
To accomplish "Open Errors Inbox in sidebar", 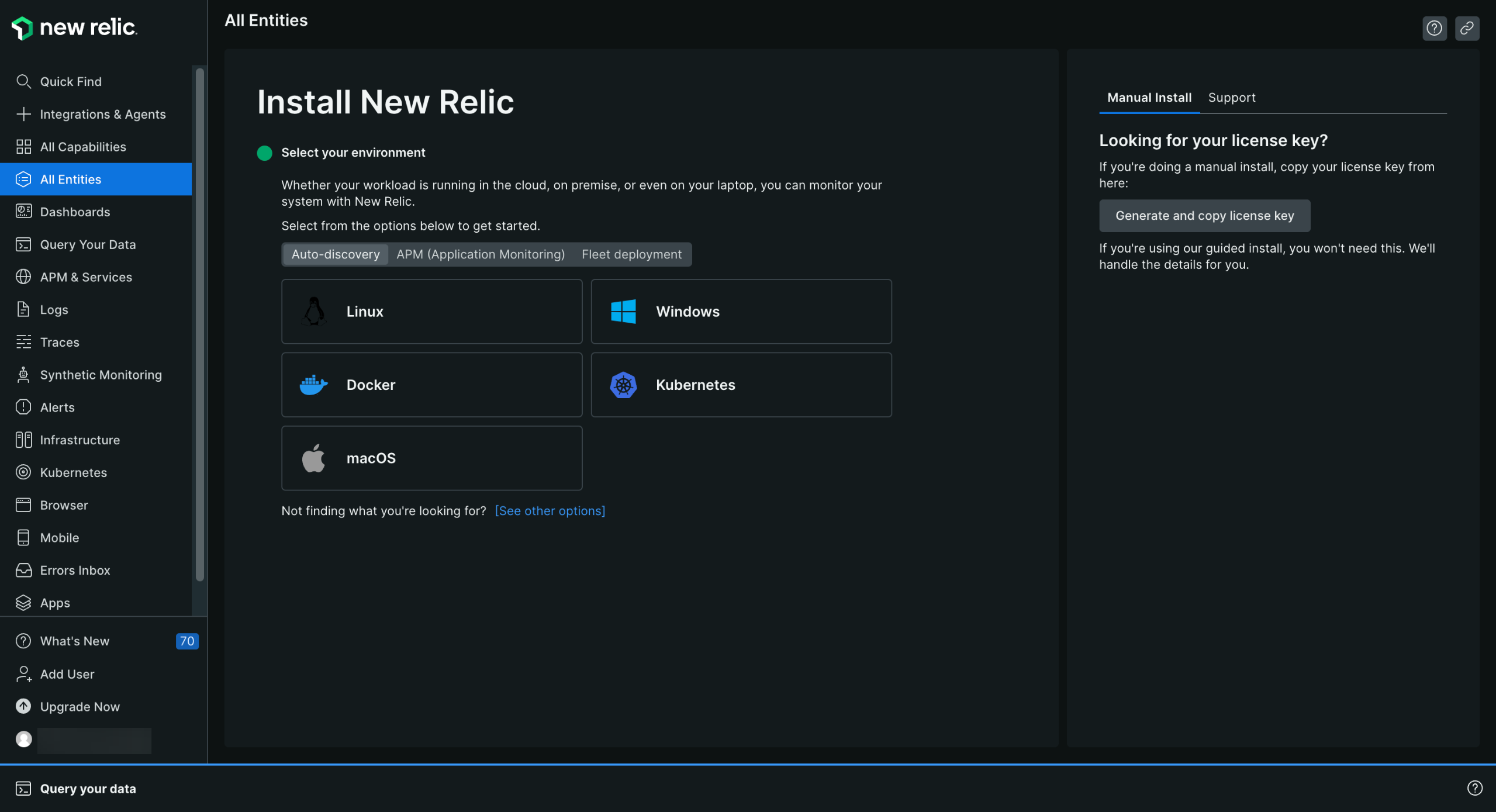I will [x=75, y=570].
